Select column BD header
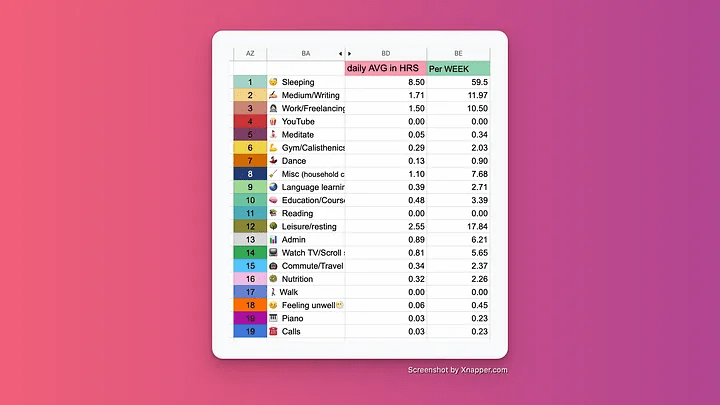Screen dimensions: 720x405 [x=386, y=53]
